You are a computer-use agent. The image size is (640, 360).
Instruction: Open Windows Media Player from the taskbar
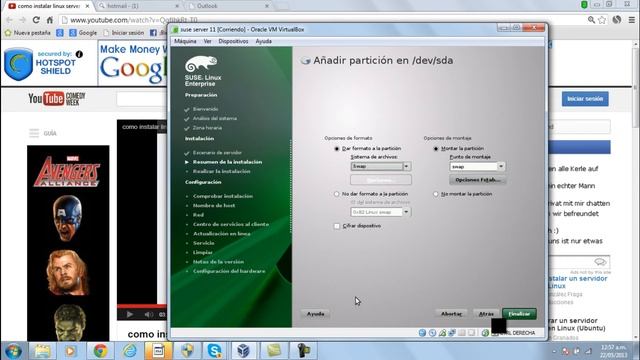(70, 351)
